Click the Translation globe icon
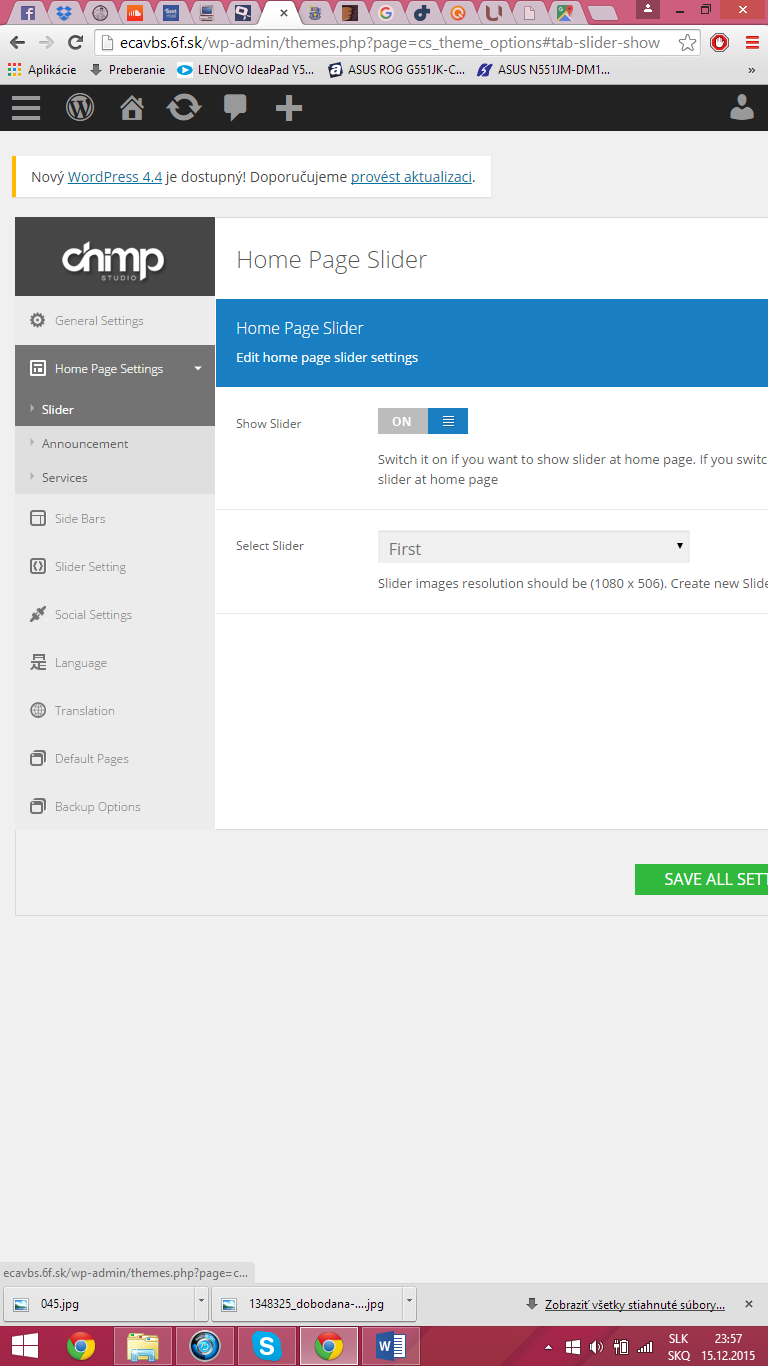Image resolution: width=768 pixels, height=1366 pixels. click(x=38, y=710)
